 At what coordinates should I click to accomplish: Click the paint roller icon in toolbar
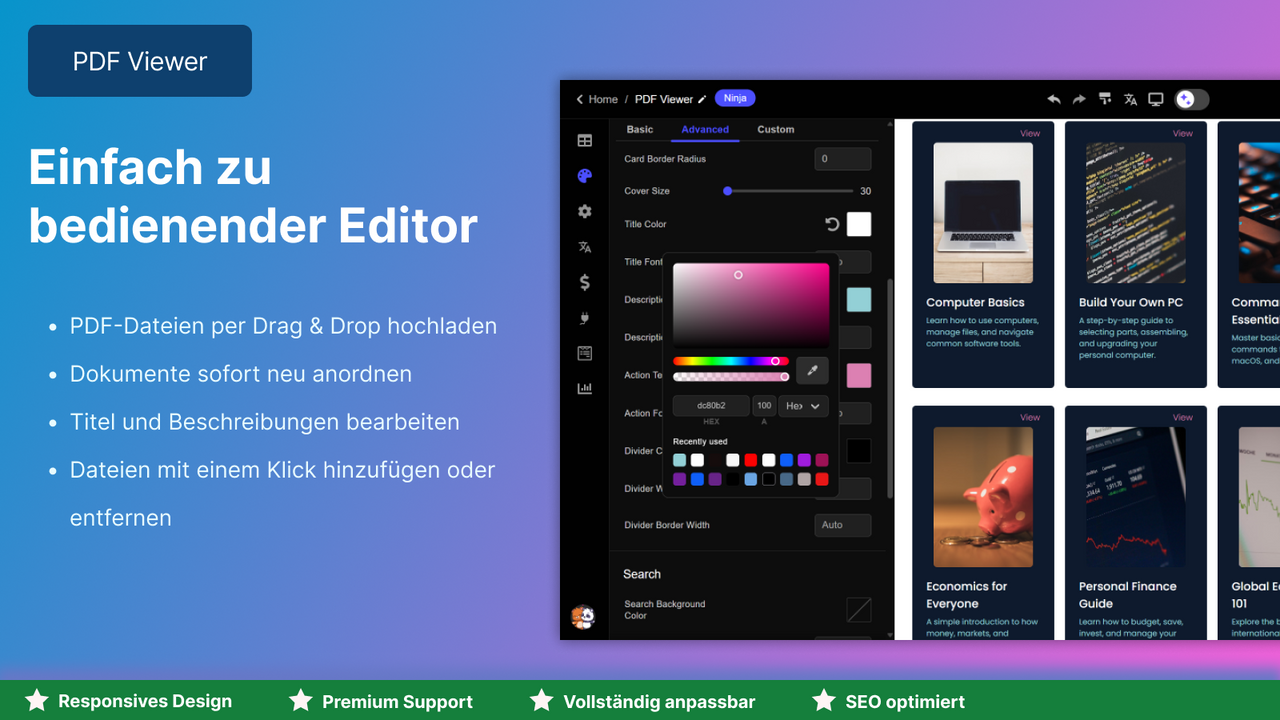pos(1105,99)
